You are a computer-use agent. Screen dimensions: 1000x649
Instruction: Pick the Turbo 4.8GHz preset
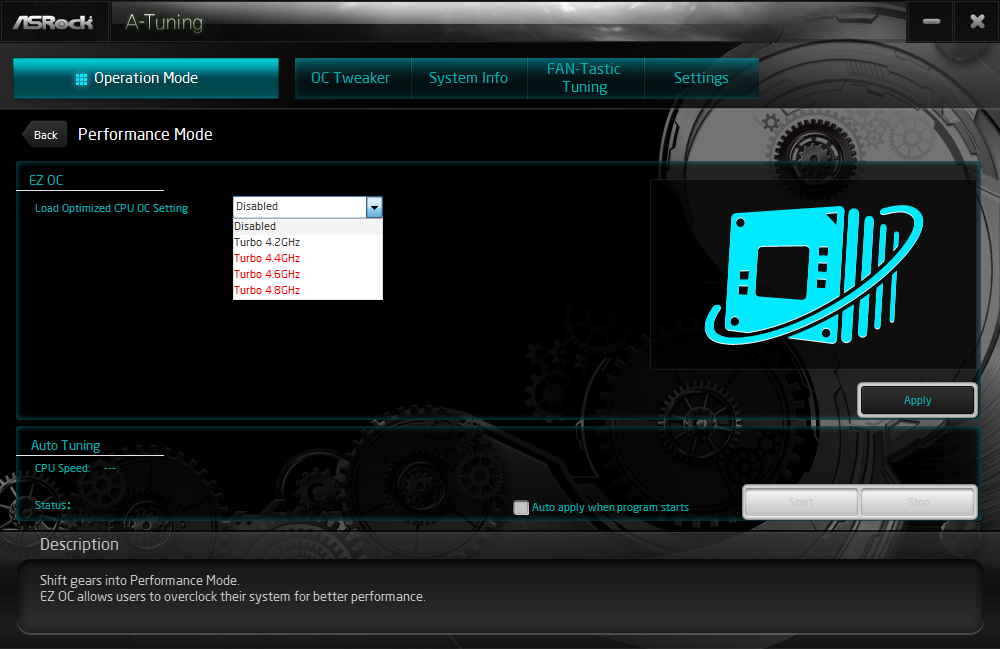point(308,290)
